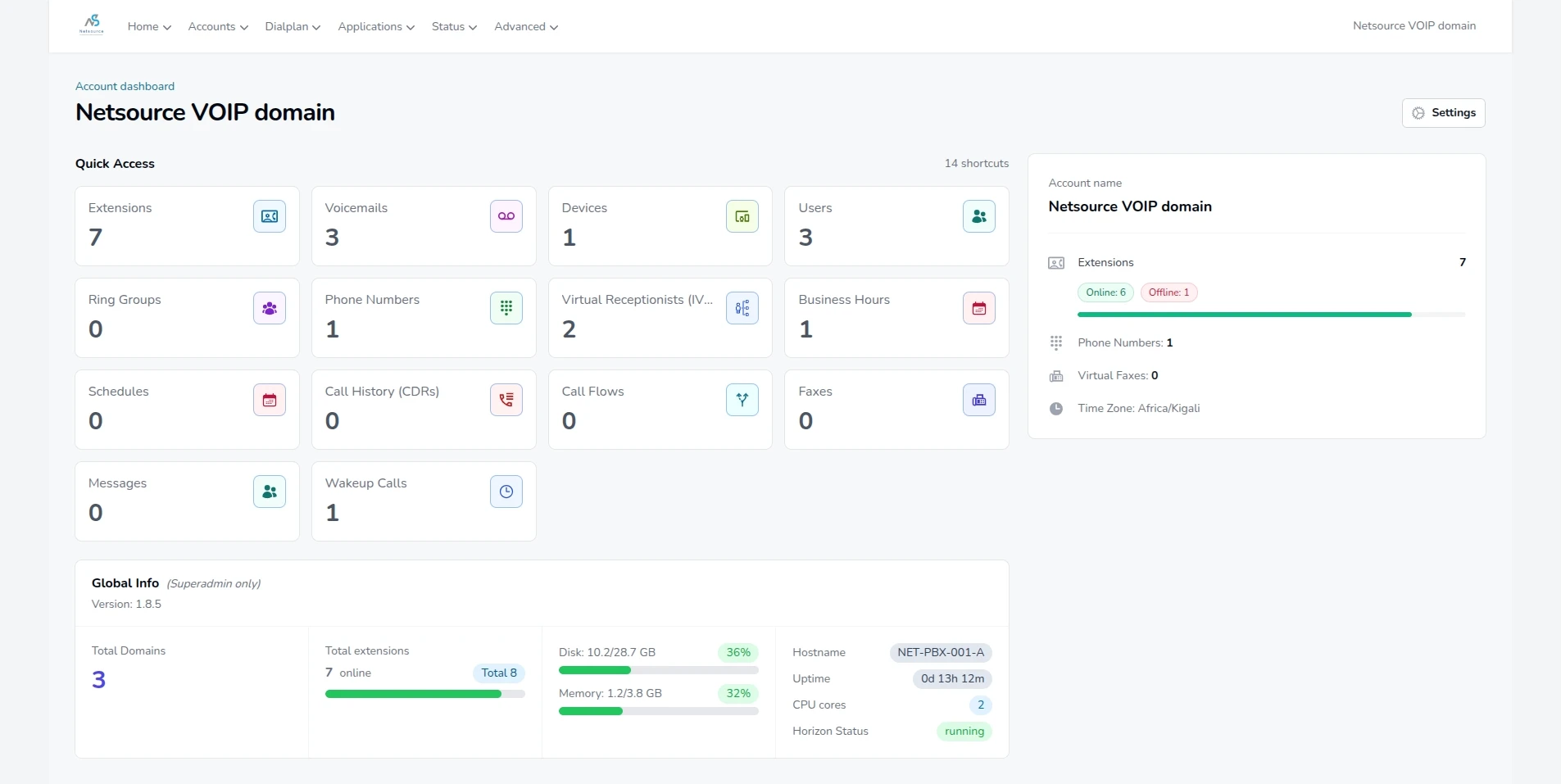This screenshot has height=784, width=1561.
Task: Click the Account name label
Action: tap(1085, 183)
